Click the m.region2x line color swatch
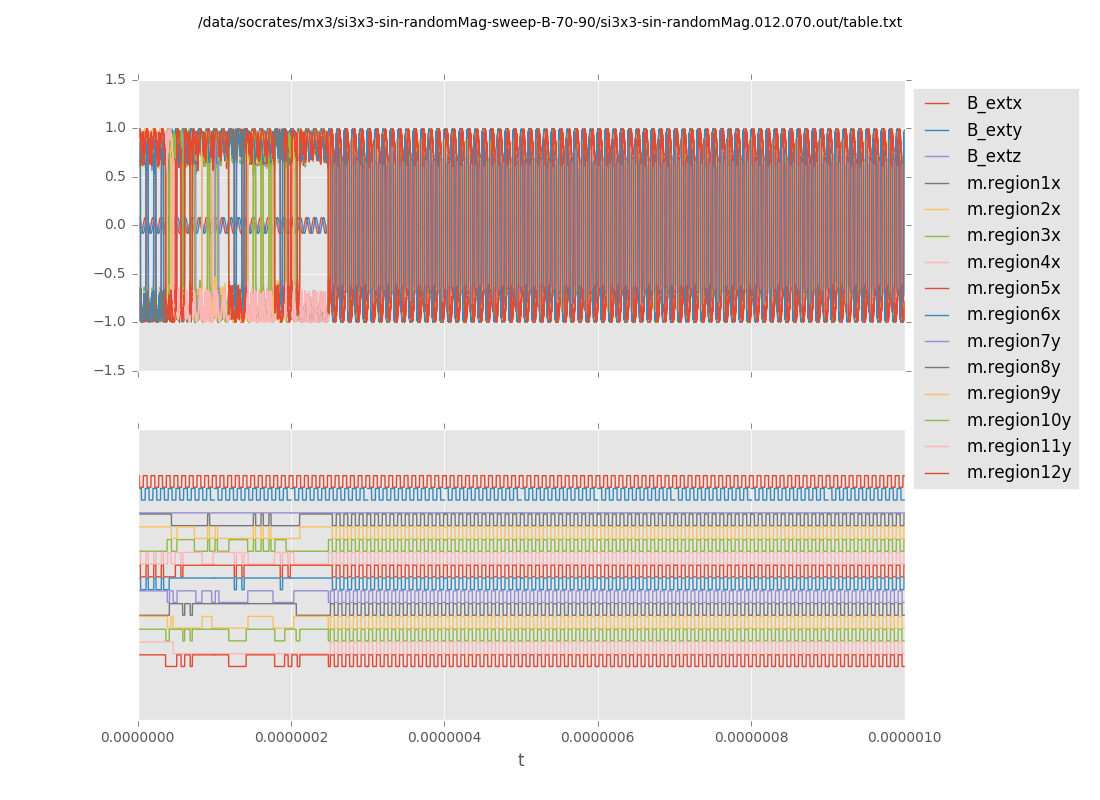The height and width of the screenshot is (800, 1100). (937, 210)
